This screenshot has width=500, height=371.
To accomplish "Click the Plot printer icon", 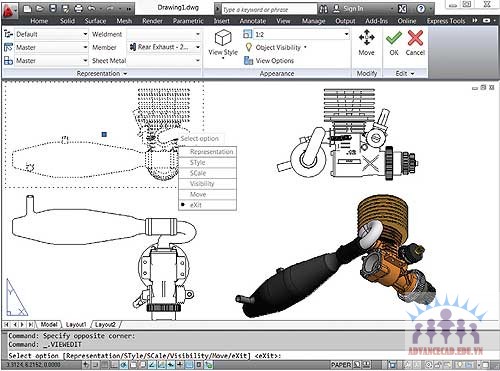I will 78,8.
